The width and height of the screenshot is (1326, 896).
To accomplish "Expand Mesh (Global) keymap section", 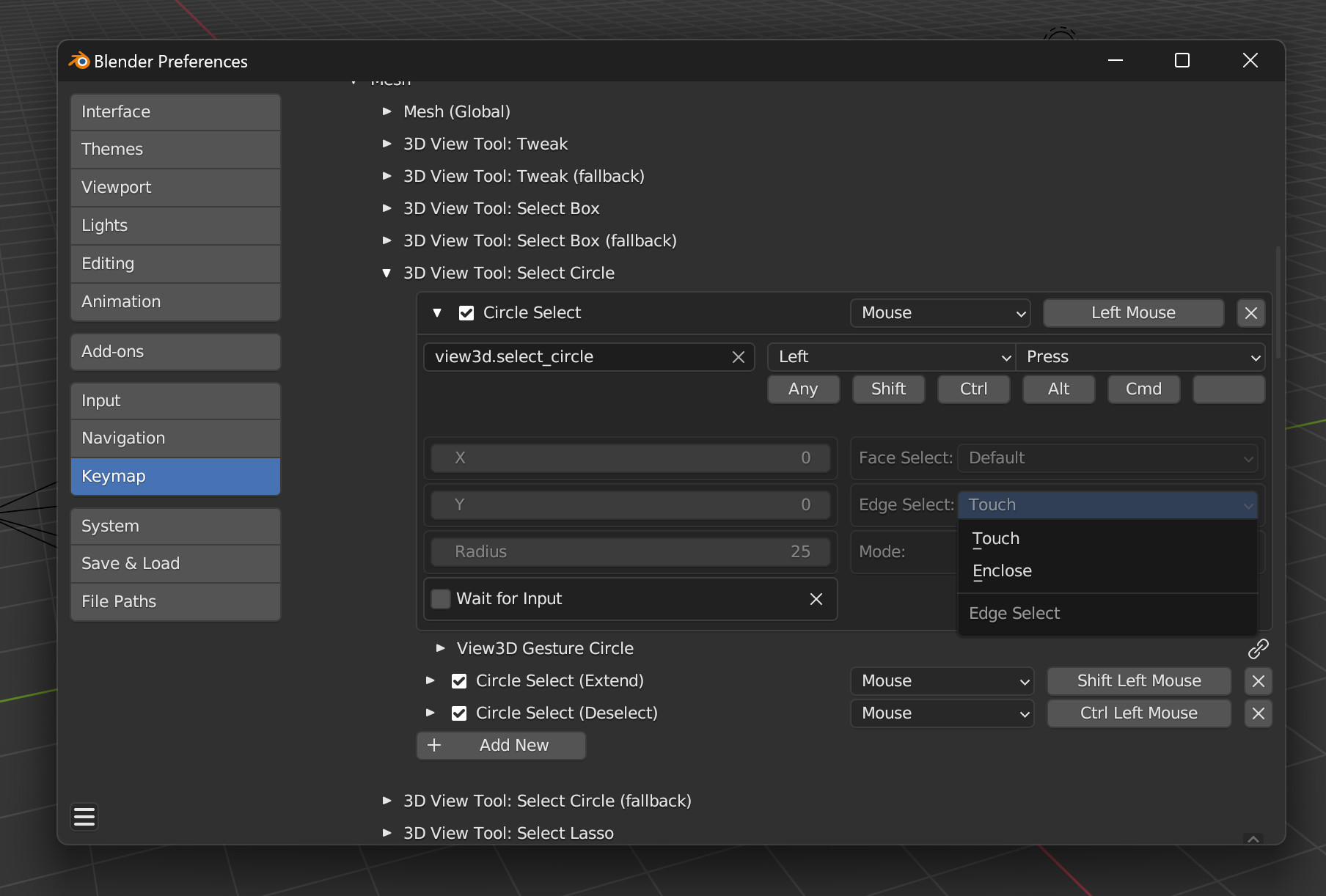I will pyautogui.click(x=387, y=111).
